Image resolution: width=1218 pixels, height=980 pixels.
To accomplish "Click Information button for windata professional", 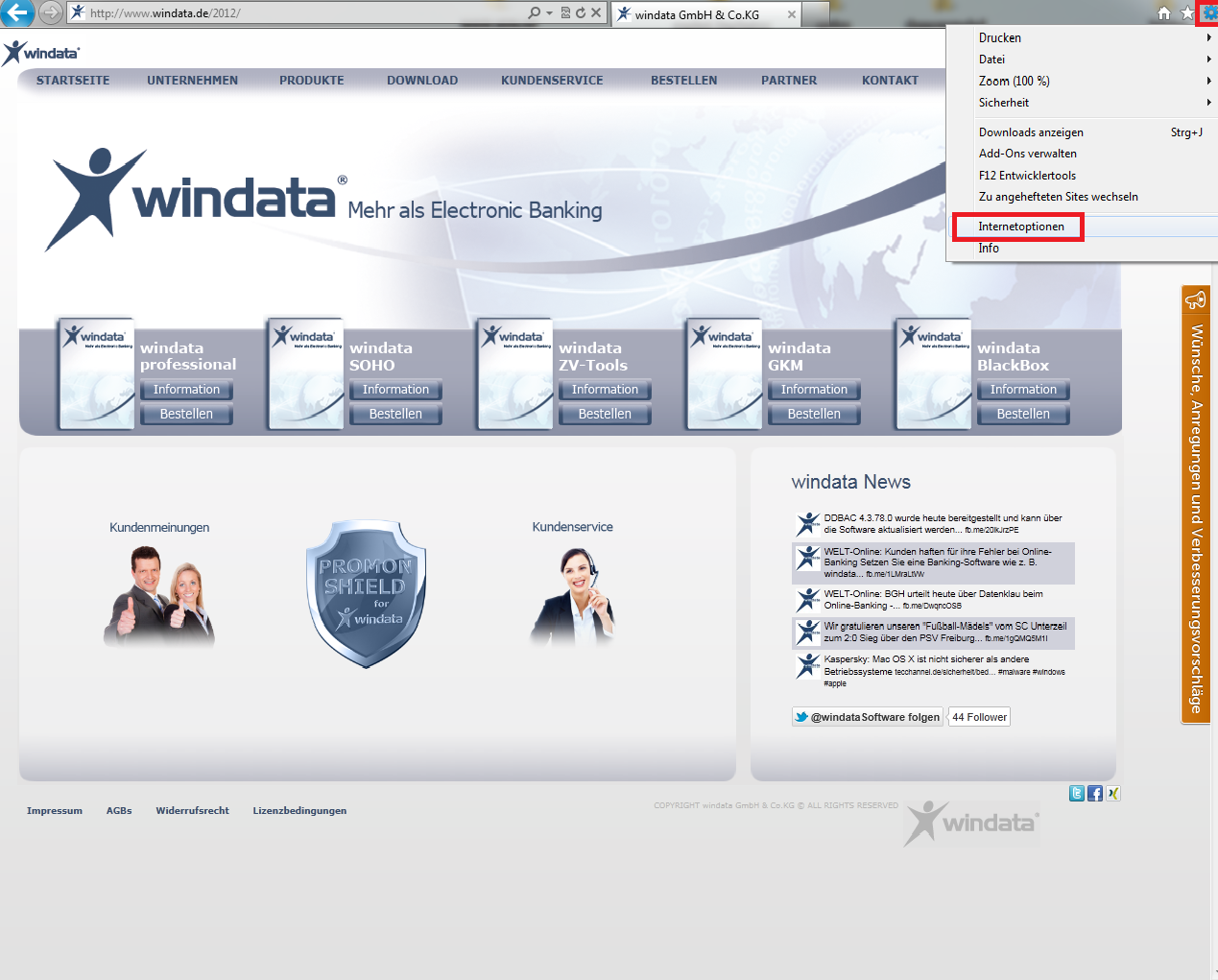I will (186, 390).
